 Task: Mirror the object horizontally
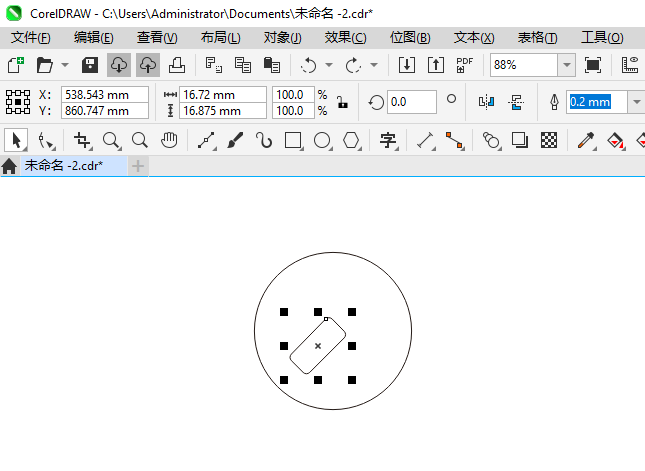pyautogui.click(x=486, y=102)
